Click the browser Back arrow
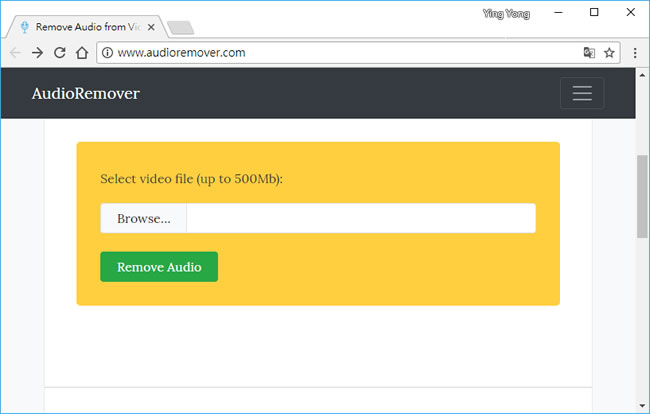 point(15,53)
